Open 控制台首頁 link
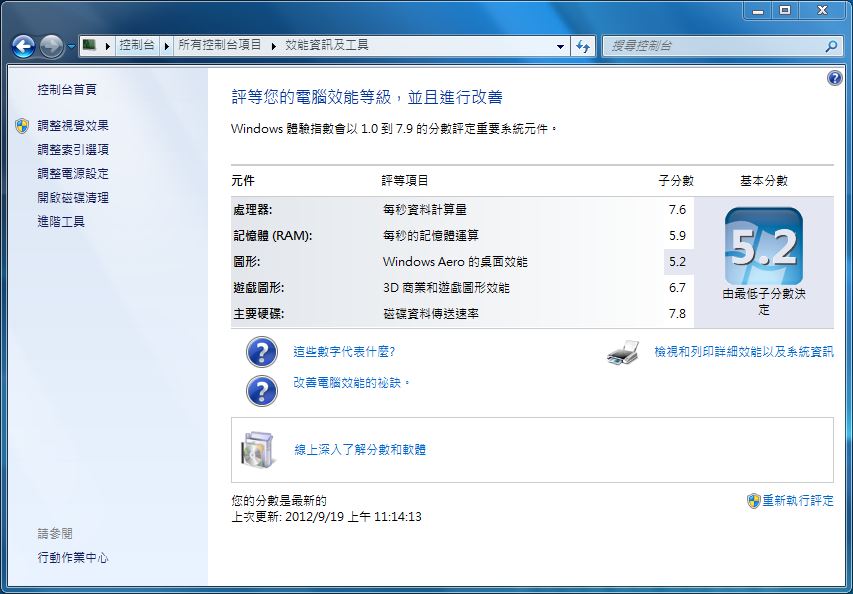 [x=67, y=89]
